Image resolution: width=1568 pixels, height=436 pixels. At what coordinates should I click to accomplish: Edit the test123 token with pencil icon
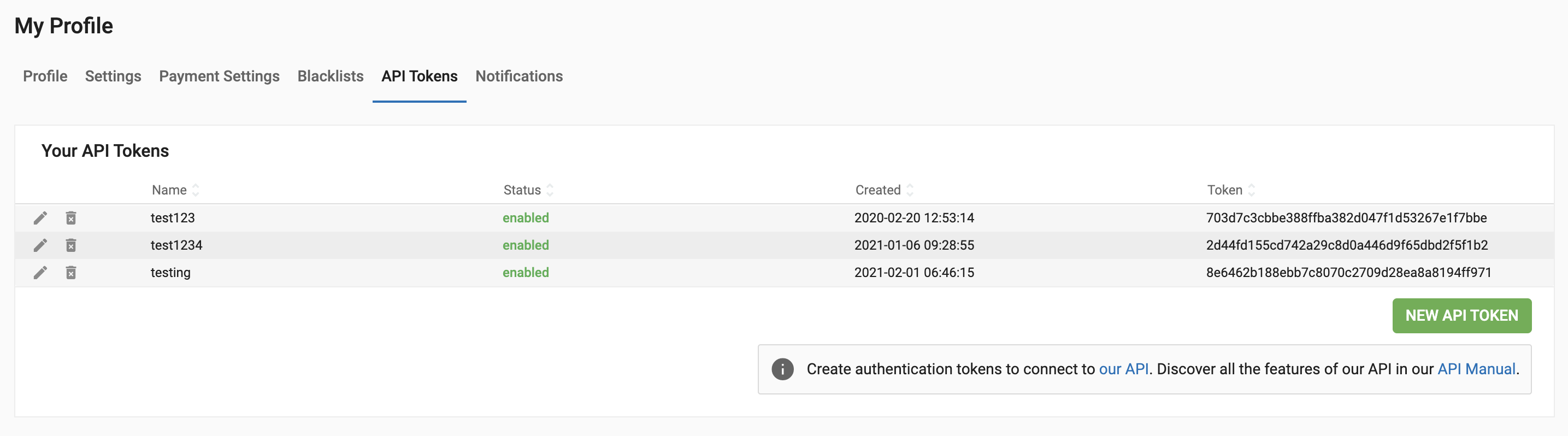coord(40,218)
